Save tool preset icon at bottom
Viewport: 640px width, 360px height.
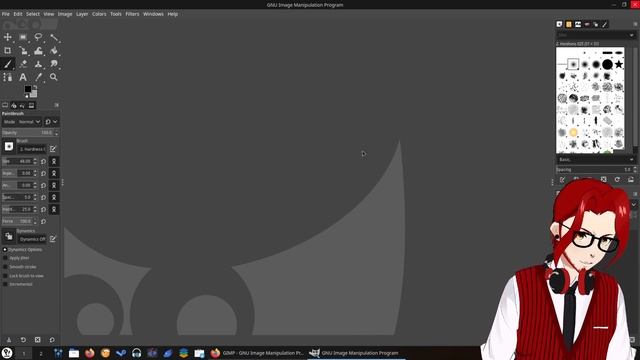pos(9,340)
